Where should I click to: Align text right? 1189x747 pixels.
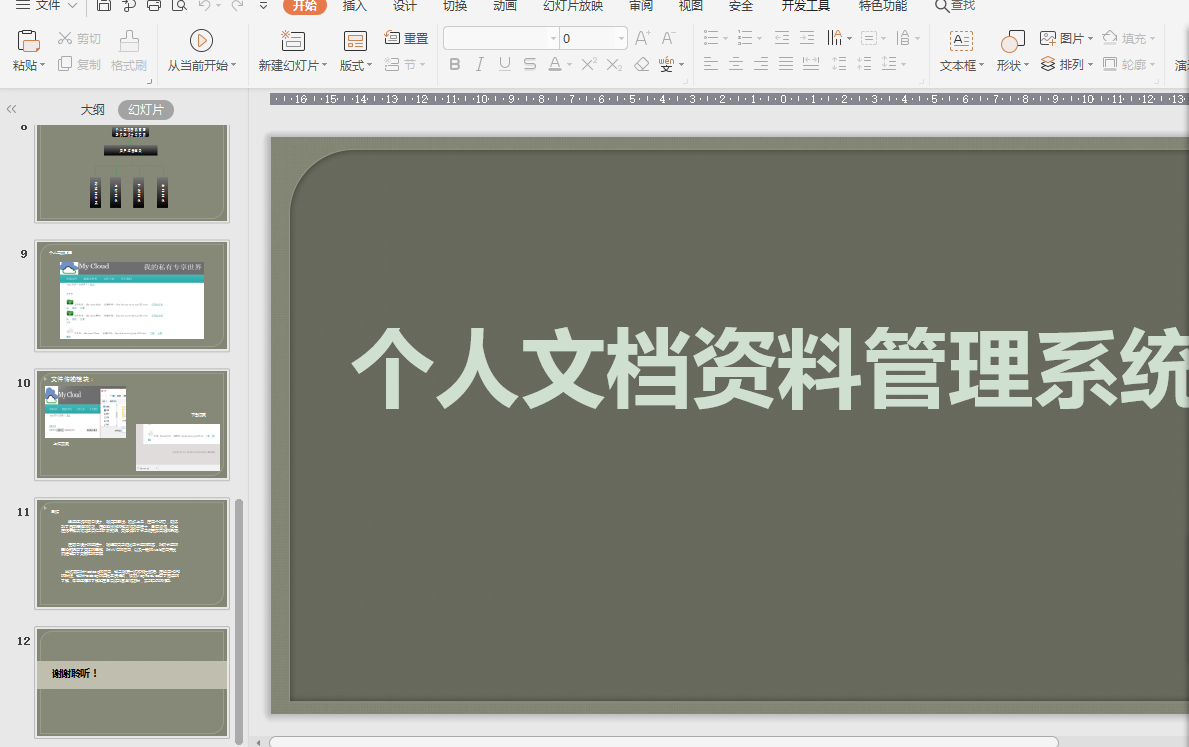761,64
